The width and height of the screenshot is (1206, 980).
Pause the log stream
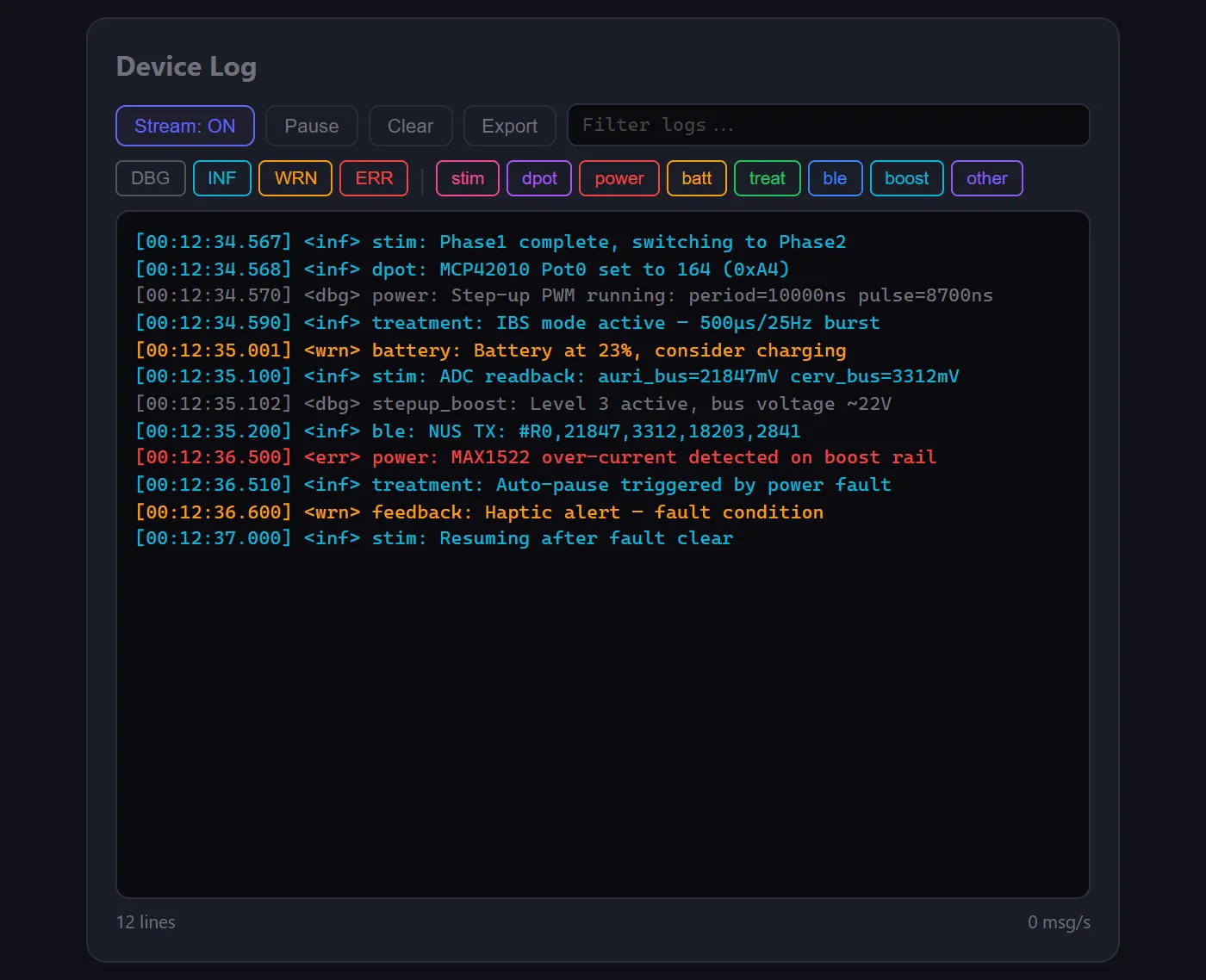311,126
